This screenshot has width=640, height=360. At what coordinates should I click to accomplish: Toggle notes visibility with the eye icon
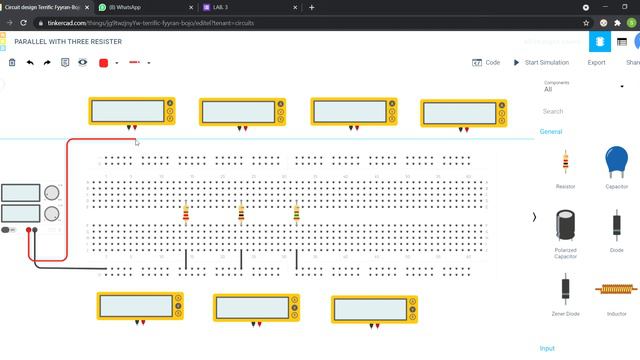tap(82, 62)
